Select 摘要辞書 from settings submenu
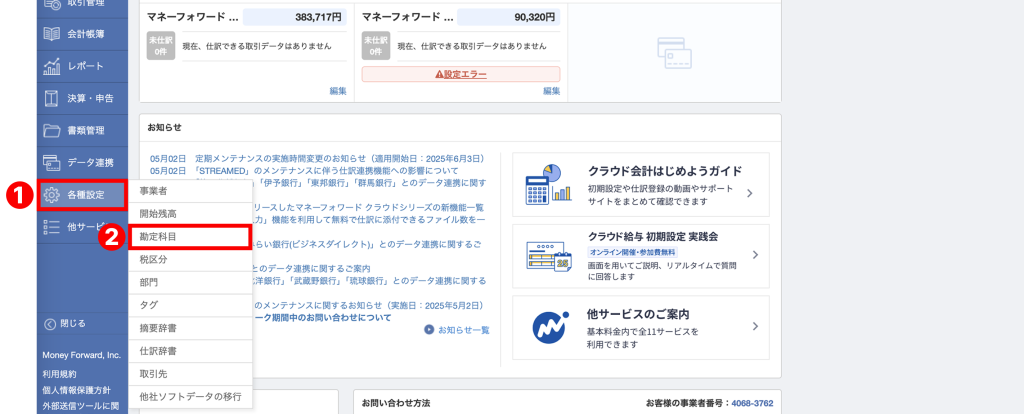1024x414 pixels. tap(190, 328)
